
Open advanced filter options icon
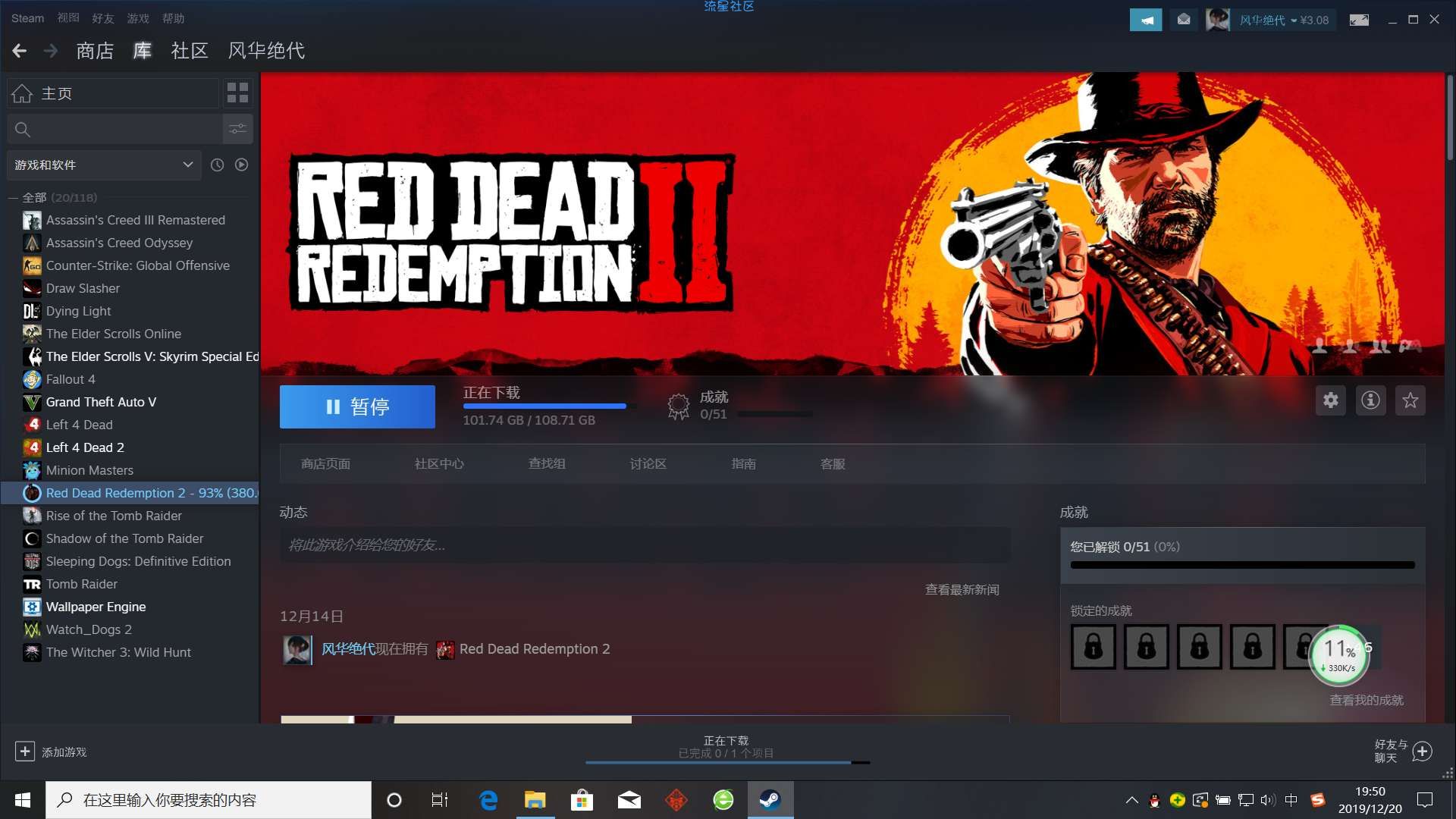pyautogui.click(x=238, y=129)
